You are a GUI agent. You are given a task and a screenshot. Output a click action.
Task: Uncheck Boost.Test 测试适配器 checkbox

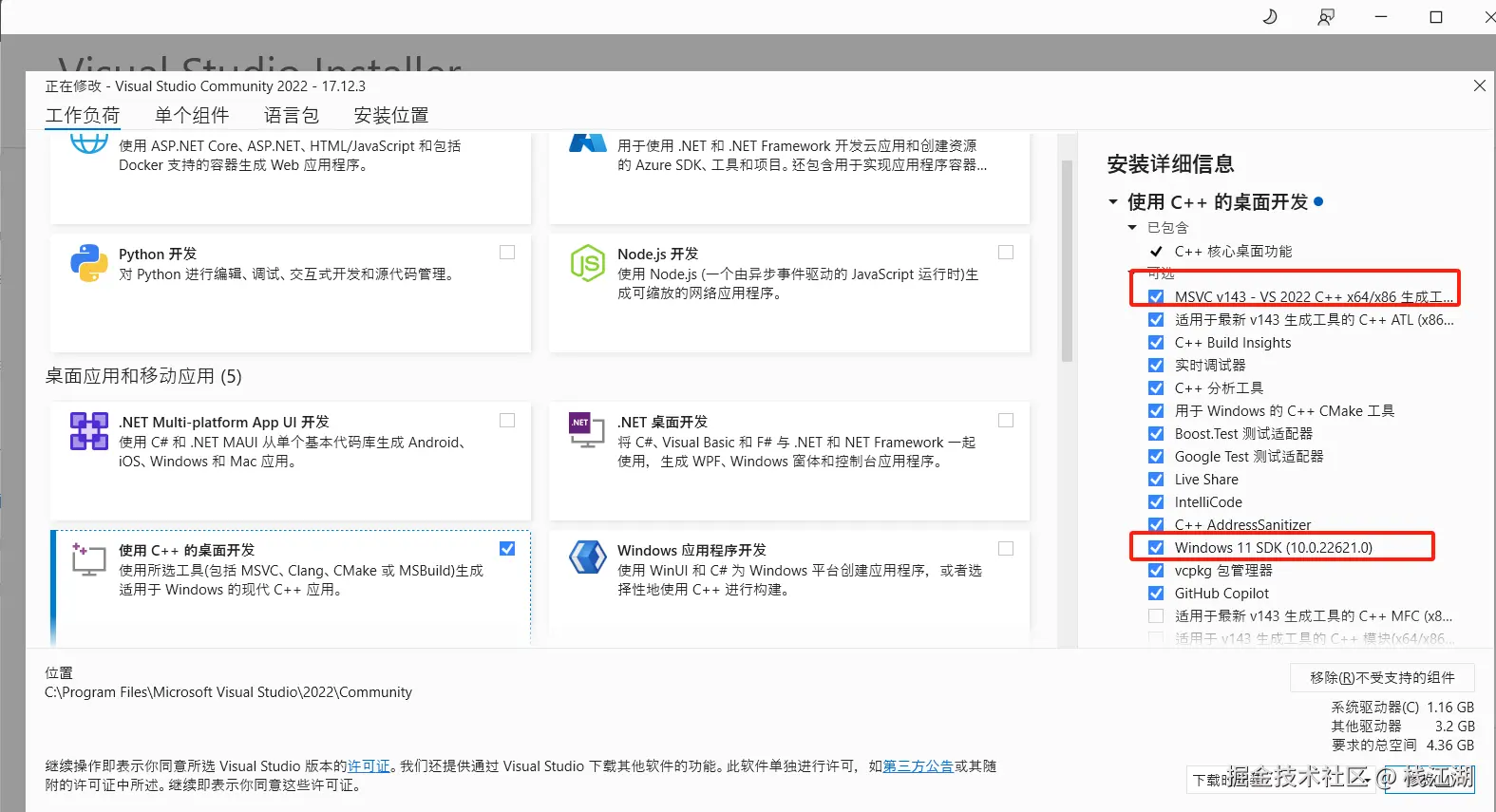(x=1156, y=434)
